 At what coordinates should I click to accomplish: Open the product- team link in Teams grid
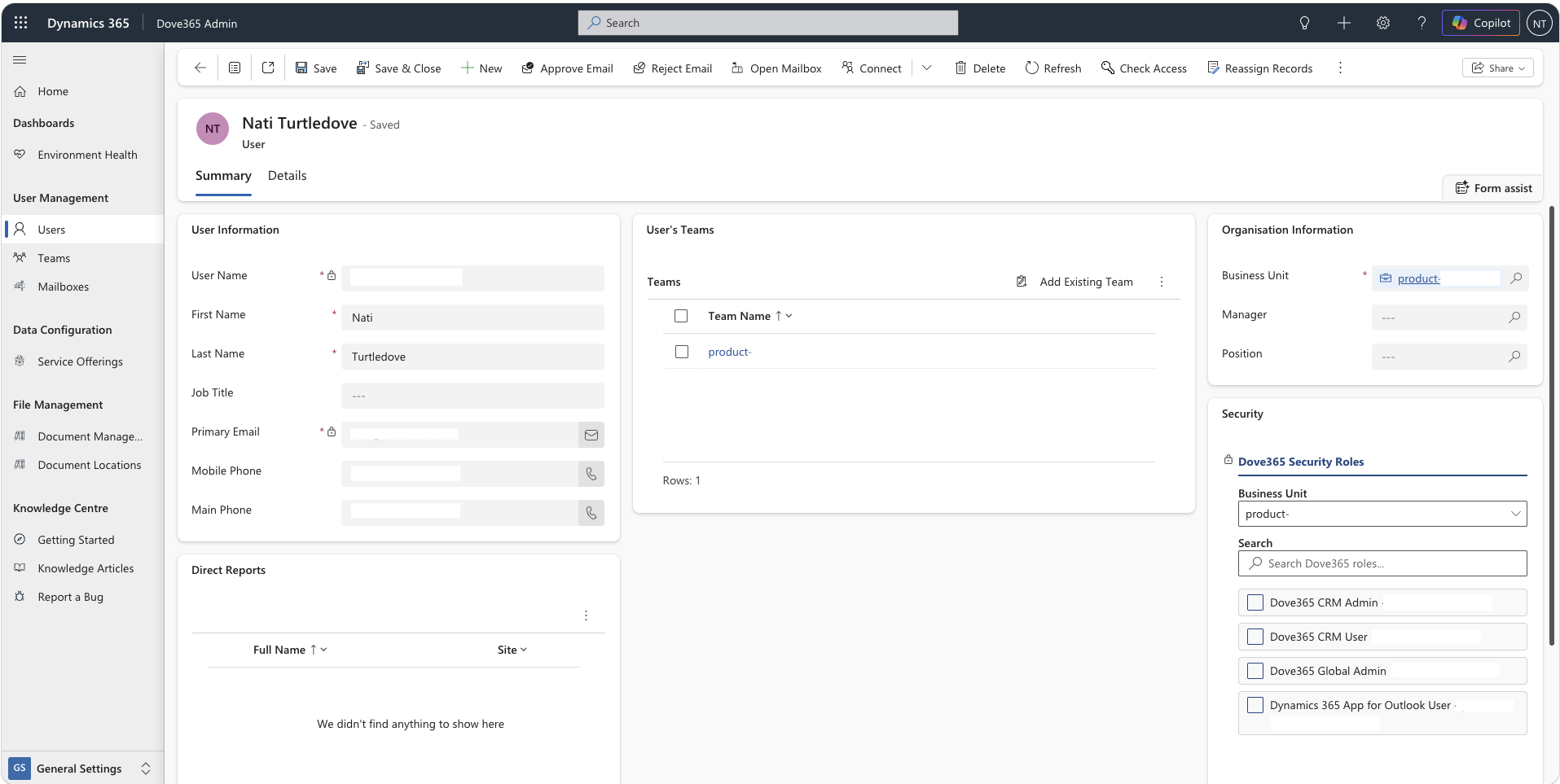coord(729,352)
